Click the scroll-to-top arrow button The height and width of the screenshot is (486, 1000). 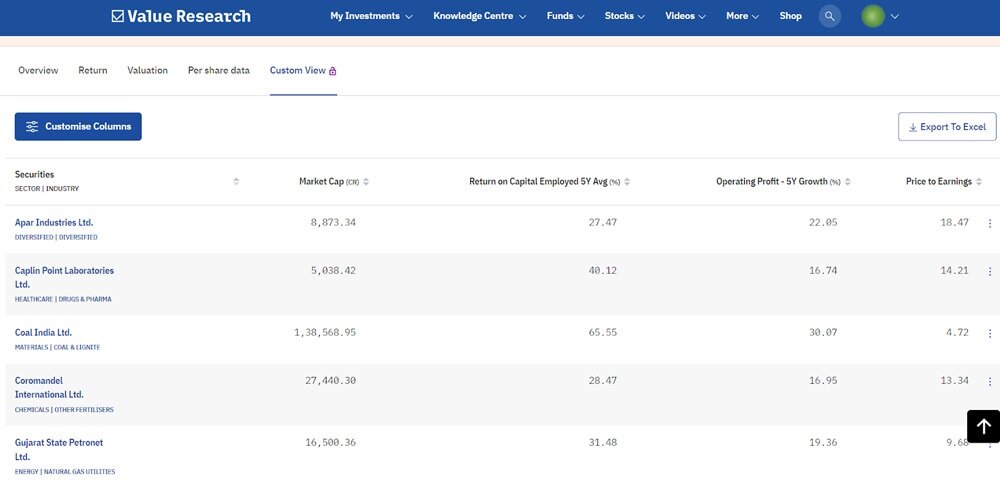pyautogui.click(x=983, y=426)
